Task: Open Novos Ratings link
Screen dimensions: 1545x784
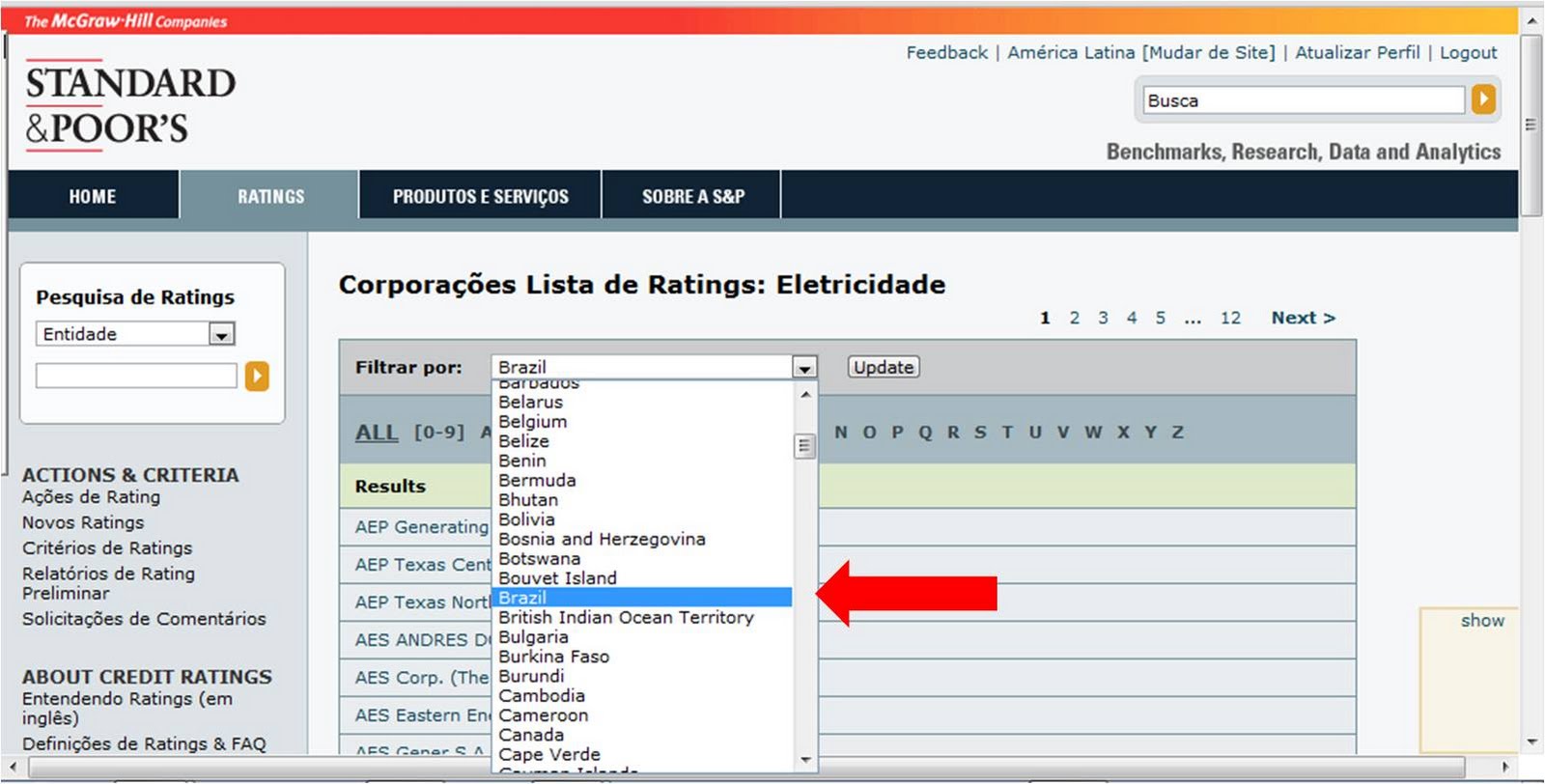Action: point(83,522)
